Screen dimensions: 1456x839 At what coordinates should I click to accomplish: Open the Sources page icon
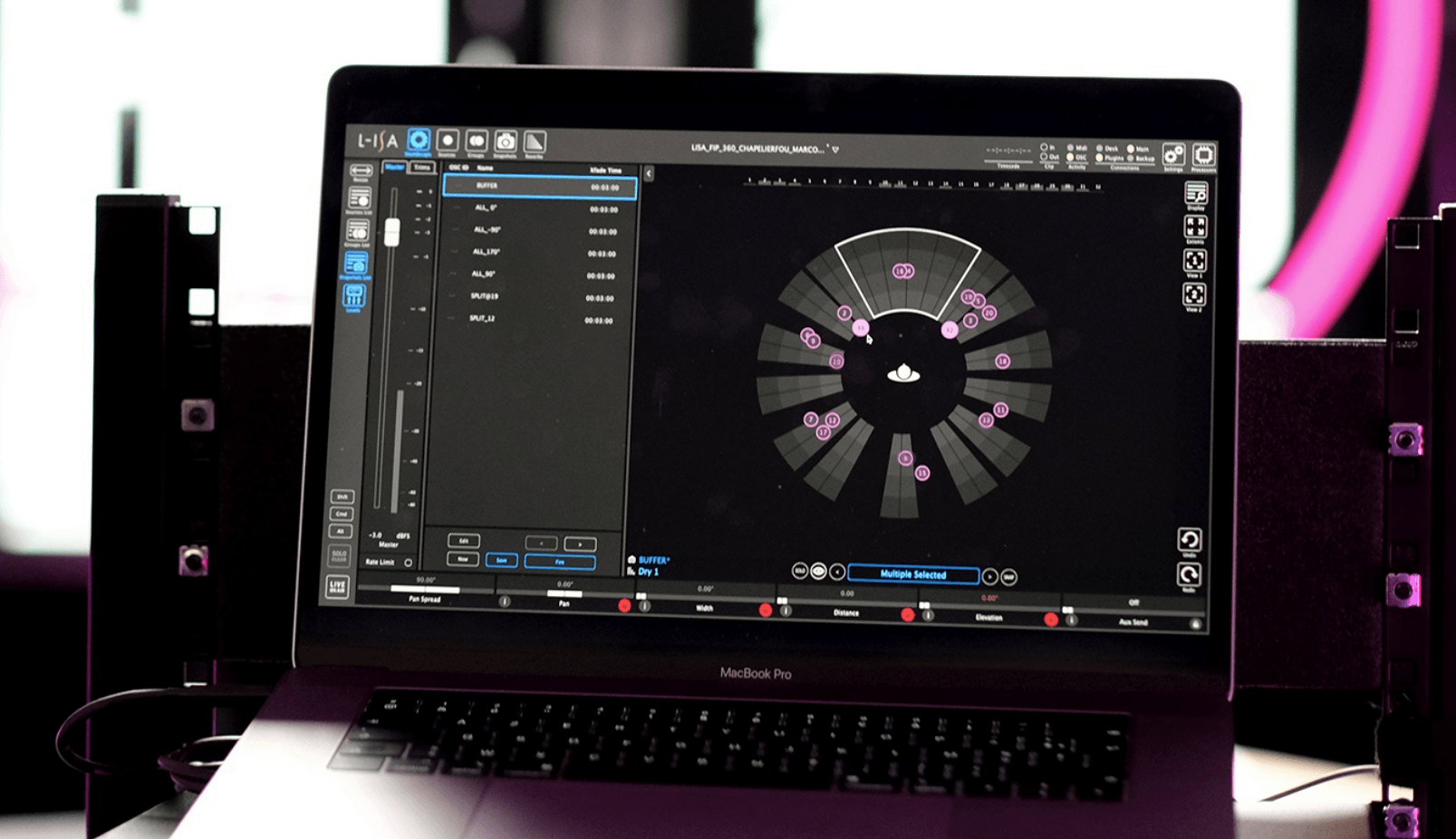(x=447, y=140)
